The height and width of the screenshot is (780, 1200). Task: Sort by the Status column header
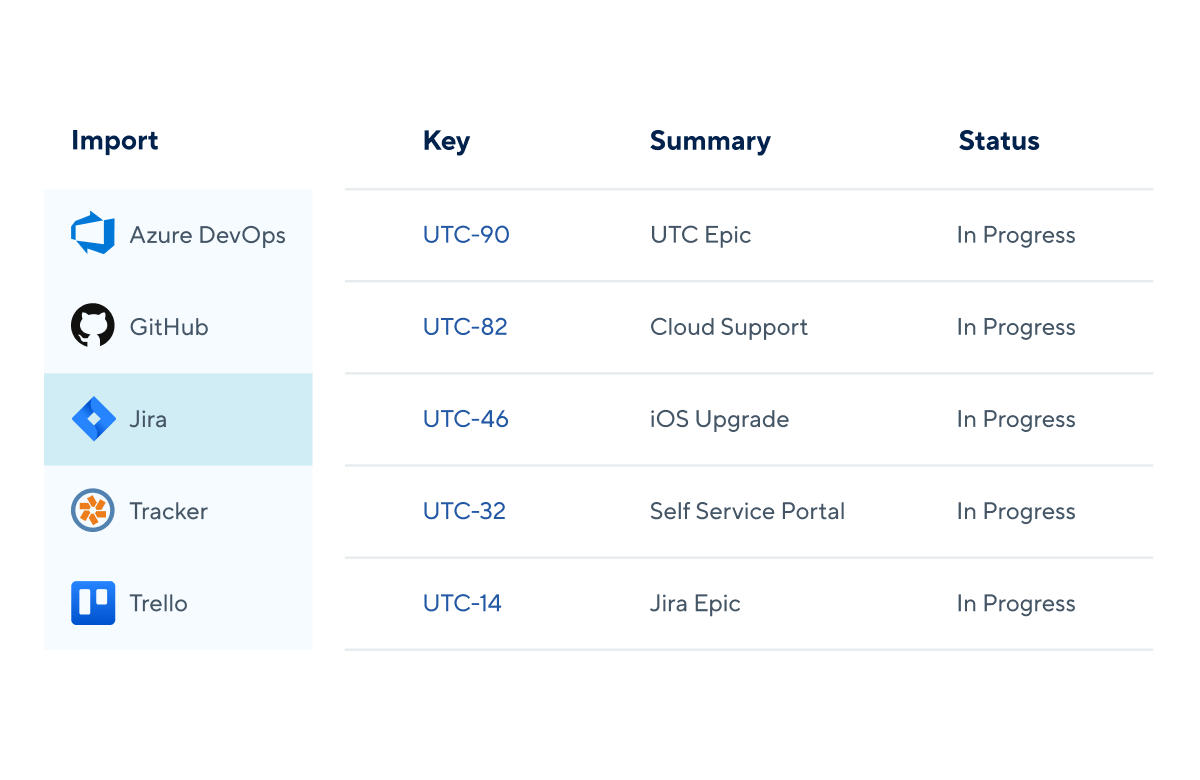(x=999, y=141)
